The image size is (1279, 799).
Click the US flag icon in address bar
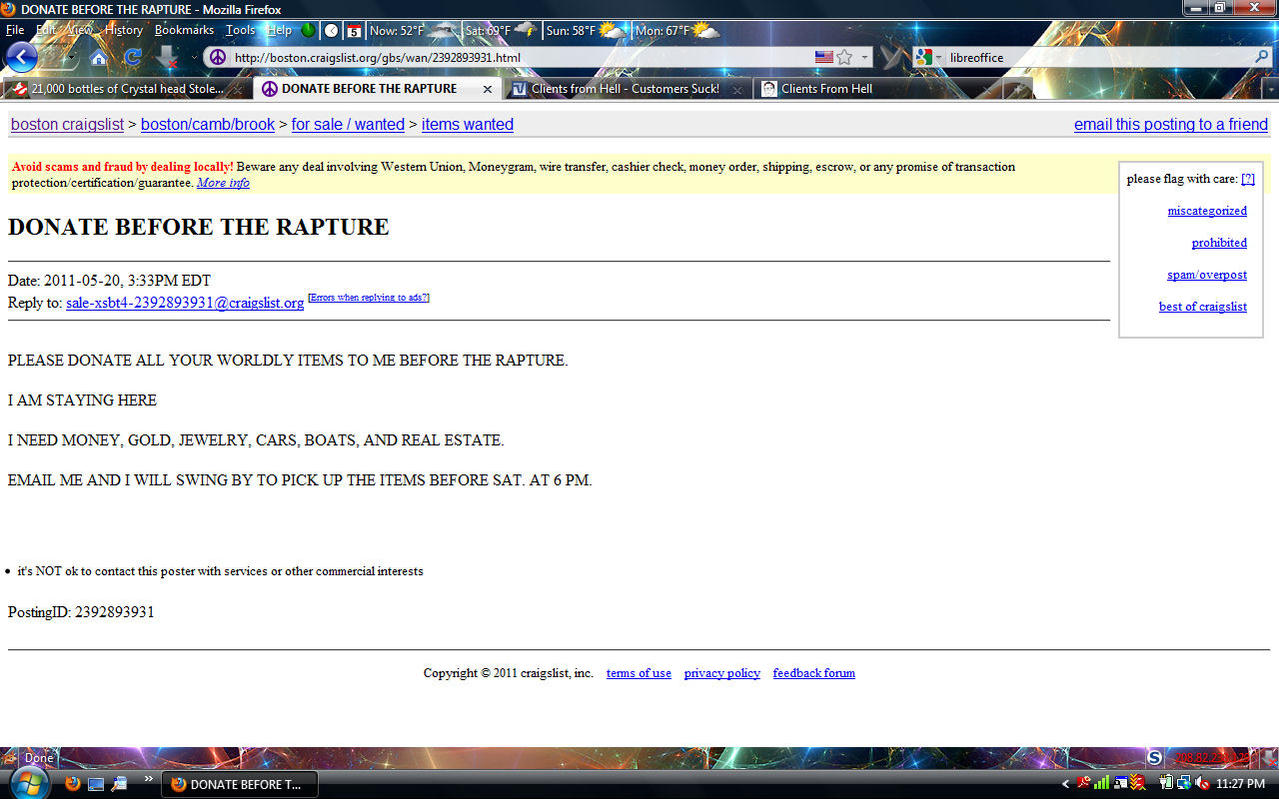click(x=824, y=57)
